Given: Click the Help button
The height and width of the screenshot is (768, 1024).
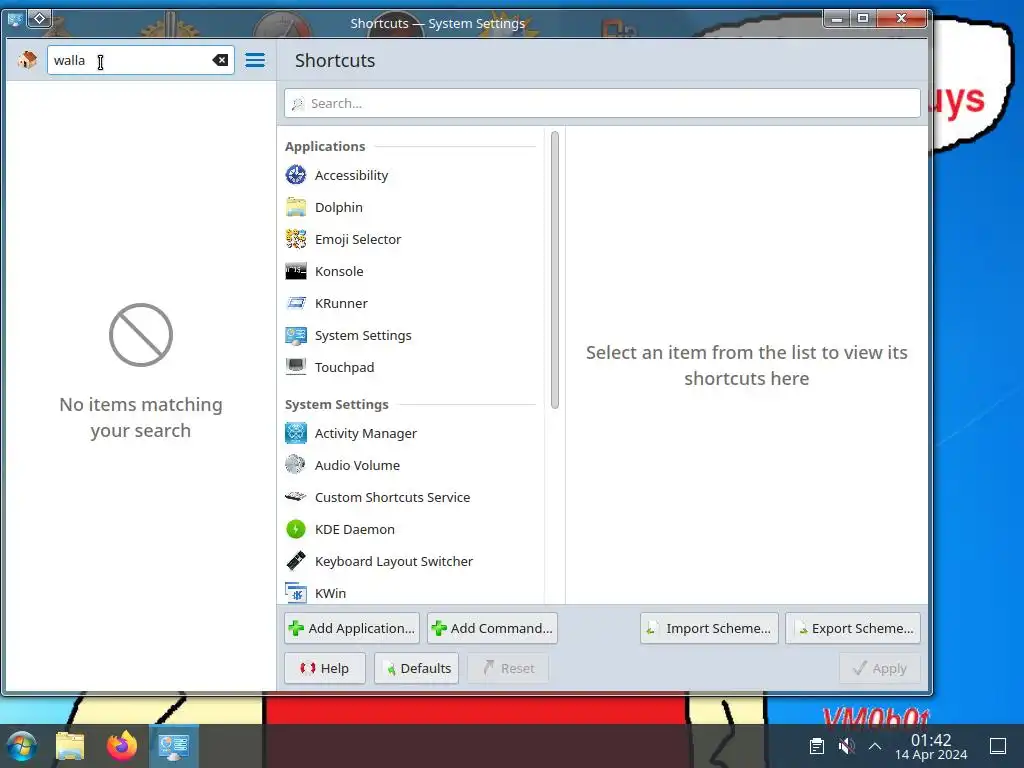Looking at the screenshot, I should [x=325, y=668].
